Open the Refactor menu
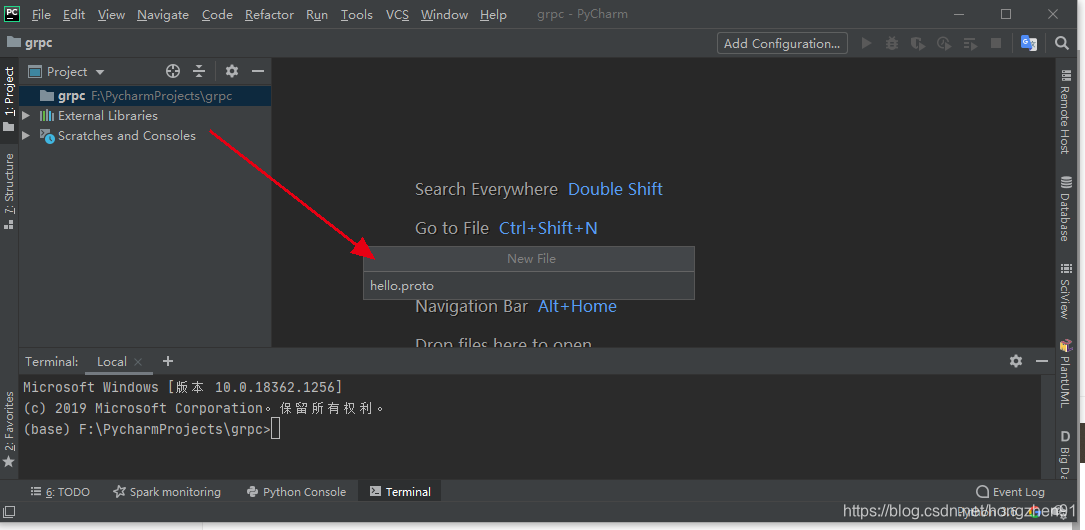The height and width of the screenshot is (530, 1085). tap(269, 15)
